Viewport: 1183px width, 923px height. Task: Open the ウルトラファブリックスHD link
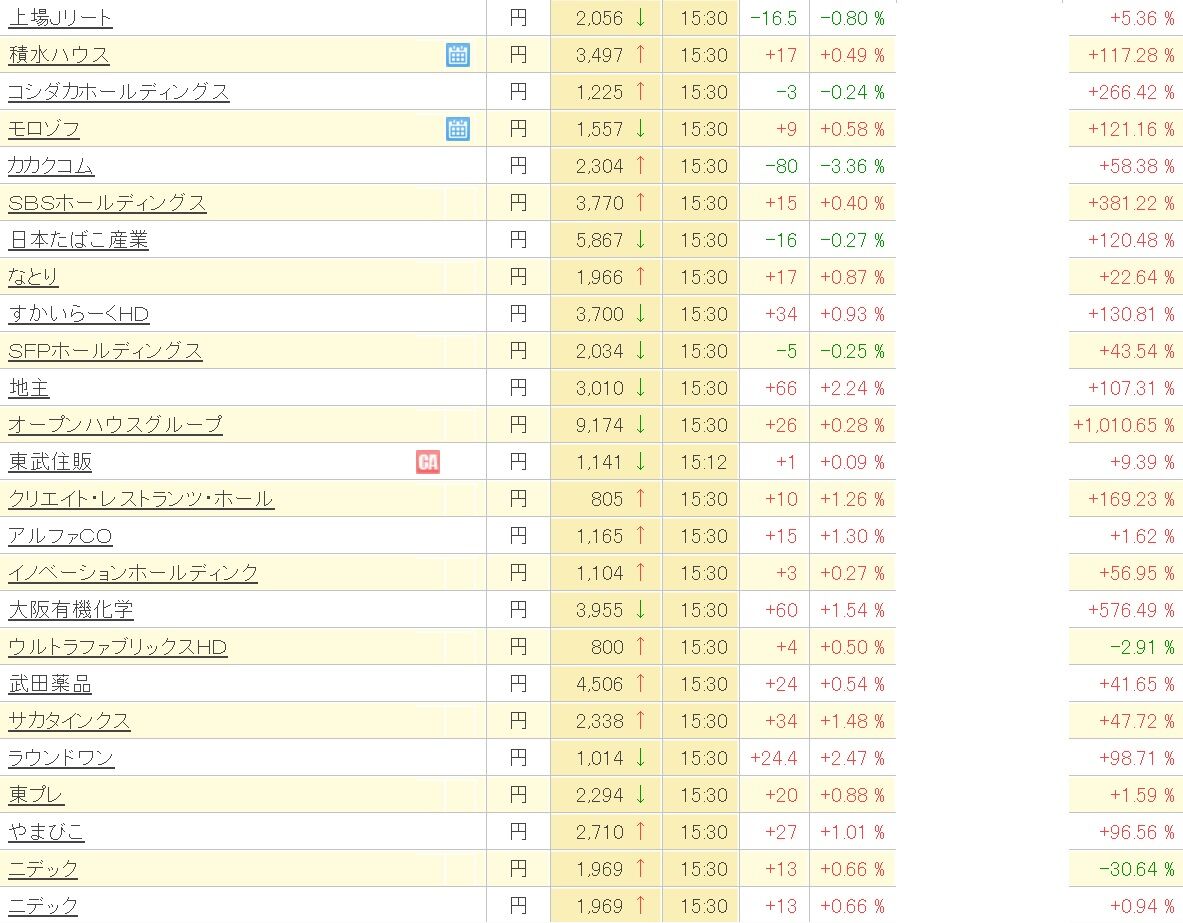[118, 647]
